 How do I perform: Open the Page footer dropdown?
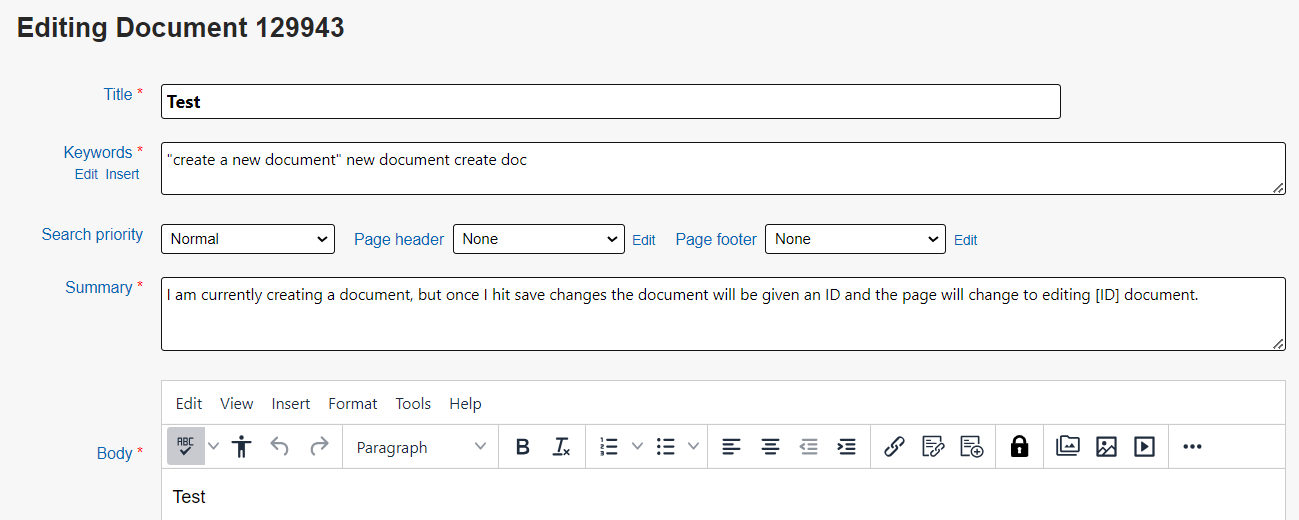click(855, 239)
